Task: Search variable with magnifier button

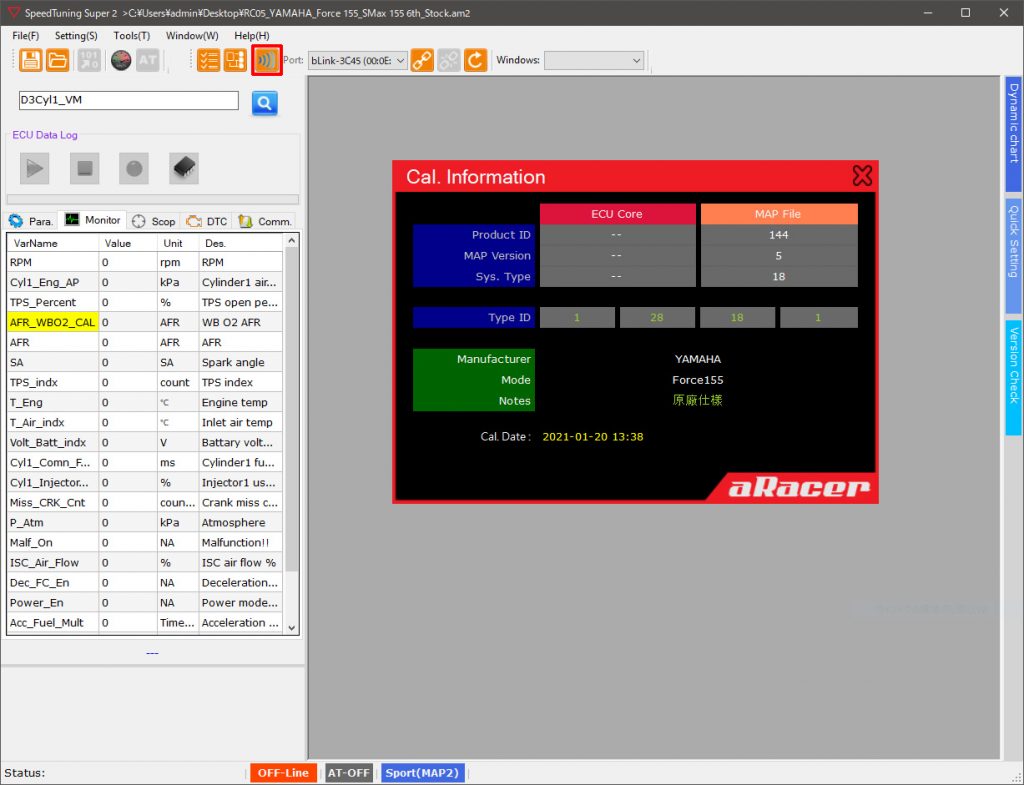Action: point(264,103)
